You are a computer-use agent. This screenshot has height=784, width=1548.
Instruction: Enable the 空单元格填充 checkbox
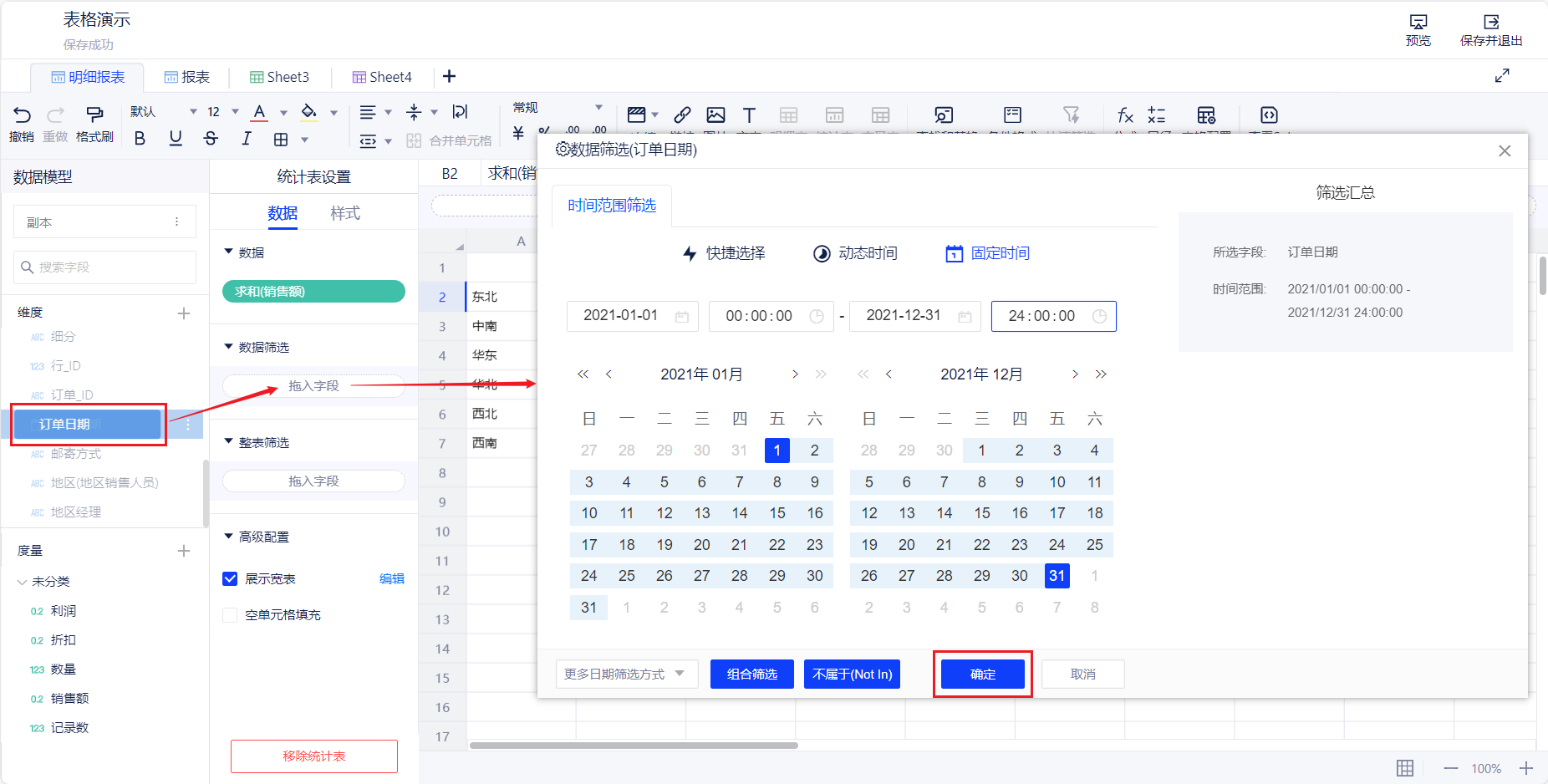[x=231, y=615]
